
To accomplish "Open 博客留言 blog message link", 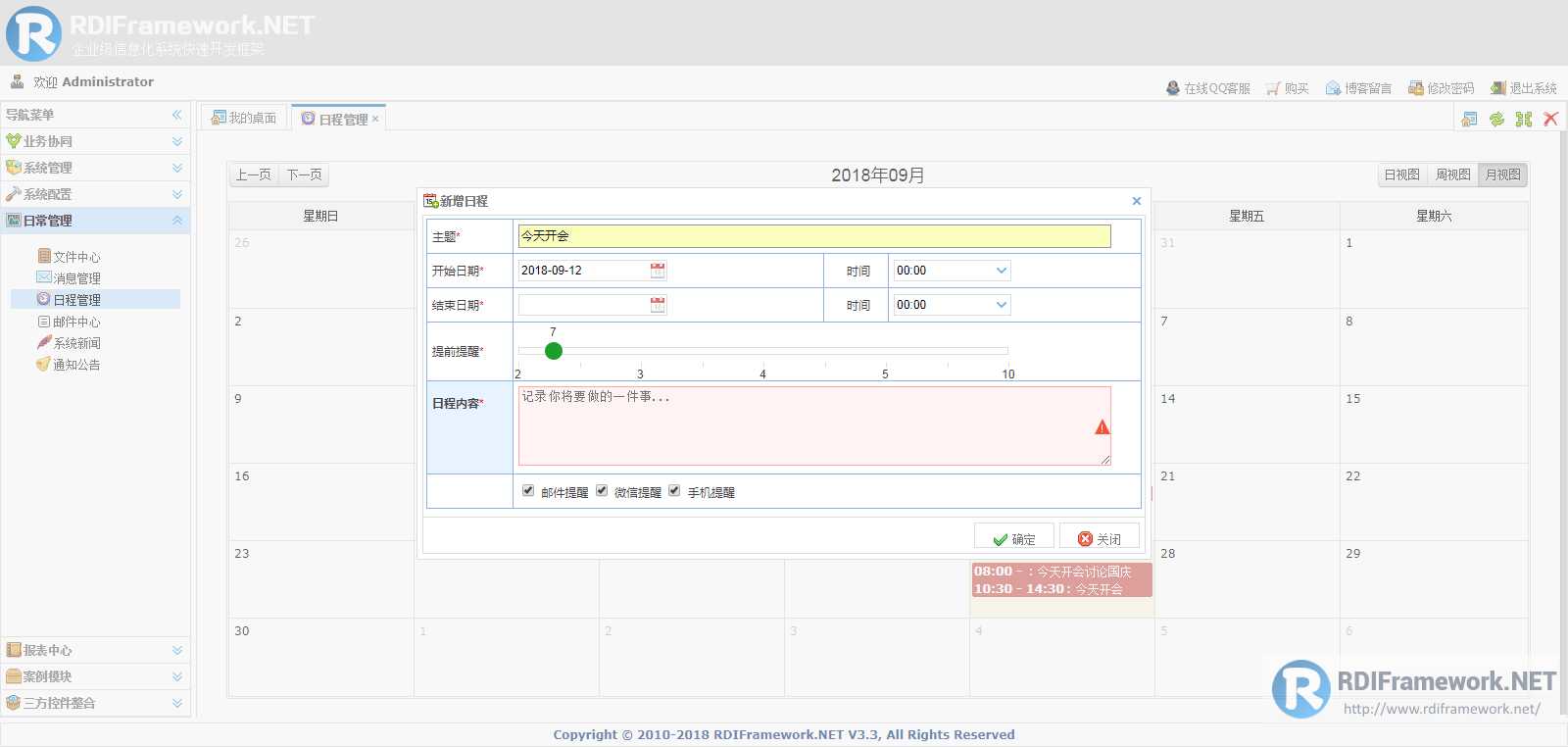I will [1358, 88].
